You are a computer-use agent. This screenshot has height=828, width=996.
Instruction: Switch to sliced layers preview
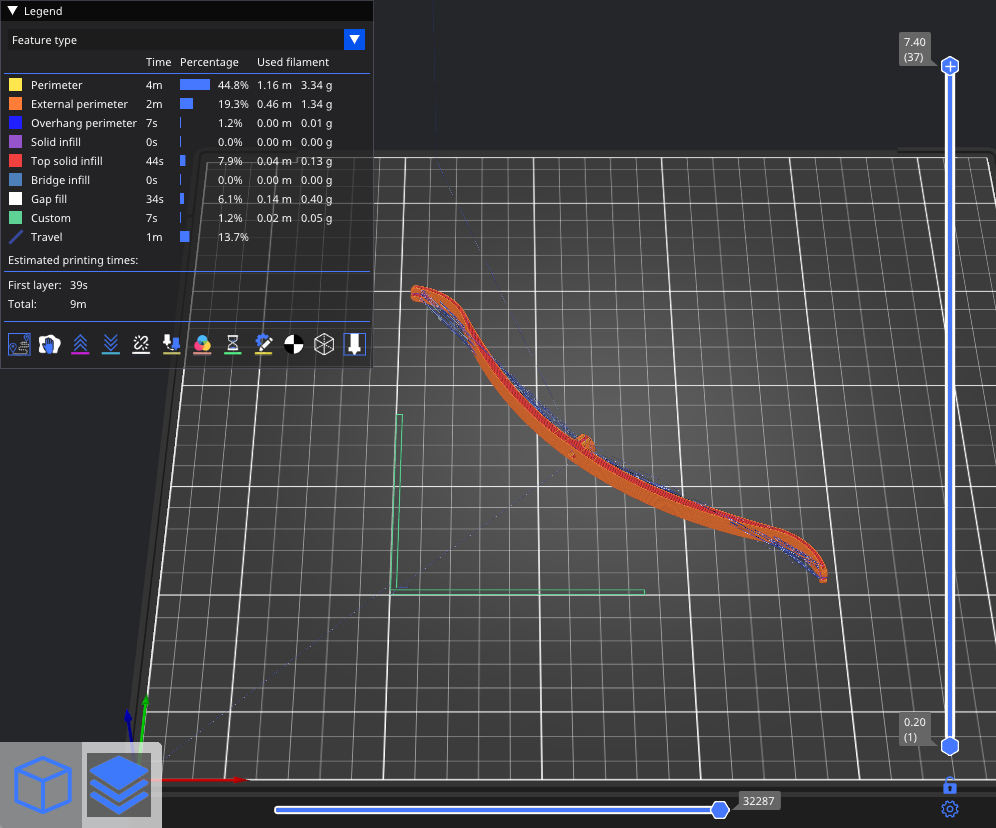pos(120,784)
